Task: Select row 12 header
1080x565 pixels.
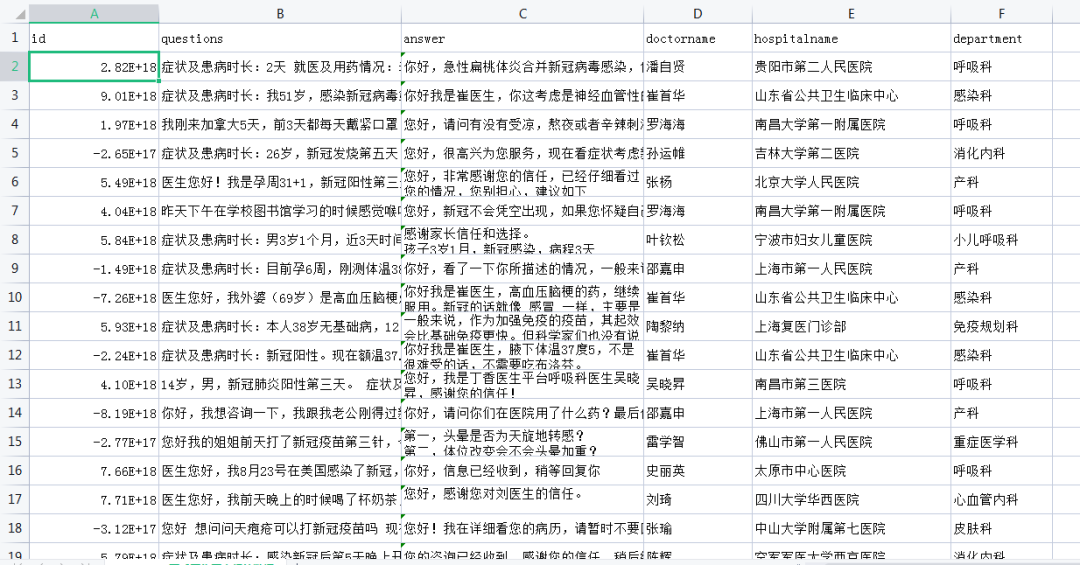Action: (x=14, y=356)
